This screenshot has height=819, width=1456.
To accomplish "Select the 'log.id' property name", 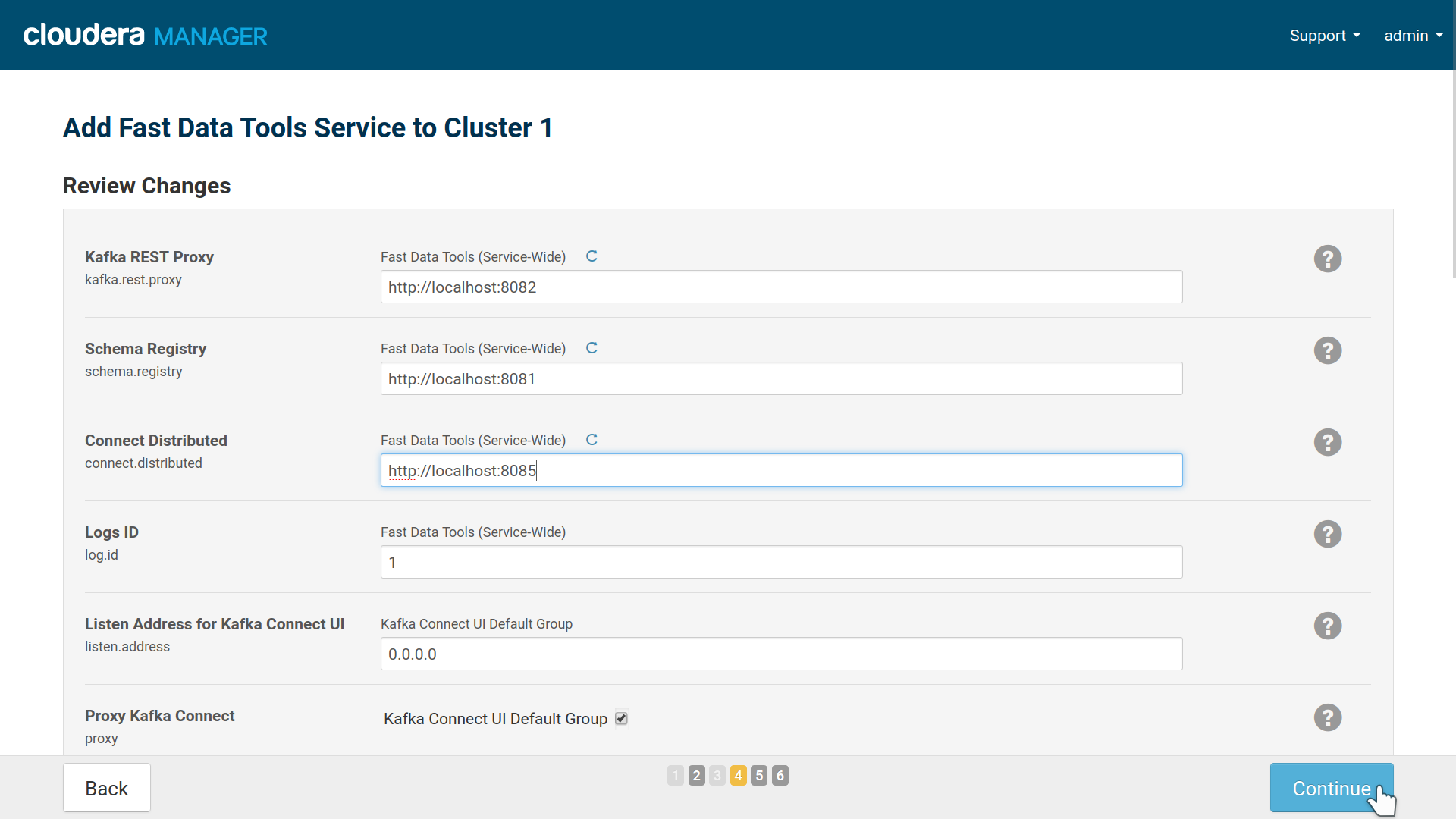I will point(102,555).
